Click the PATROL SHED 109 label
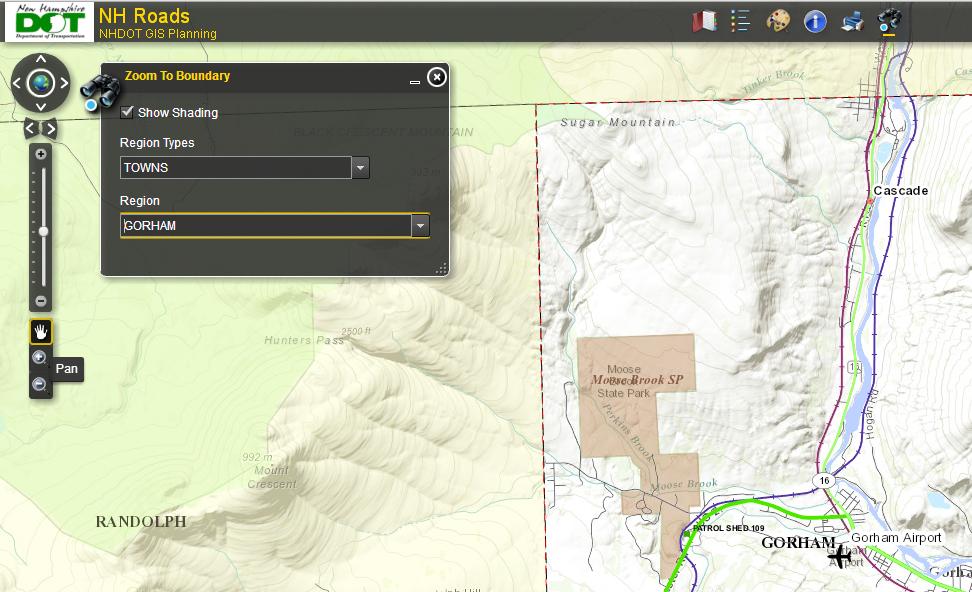Image resolution: width=972 pixels, height=592 pixels. 728,528
